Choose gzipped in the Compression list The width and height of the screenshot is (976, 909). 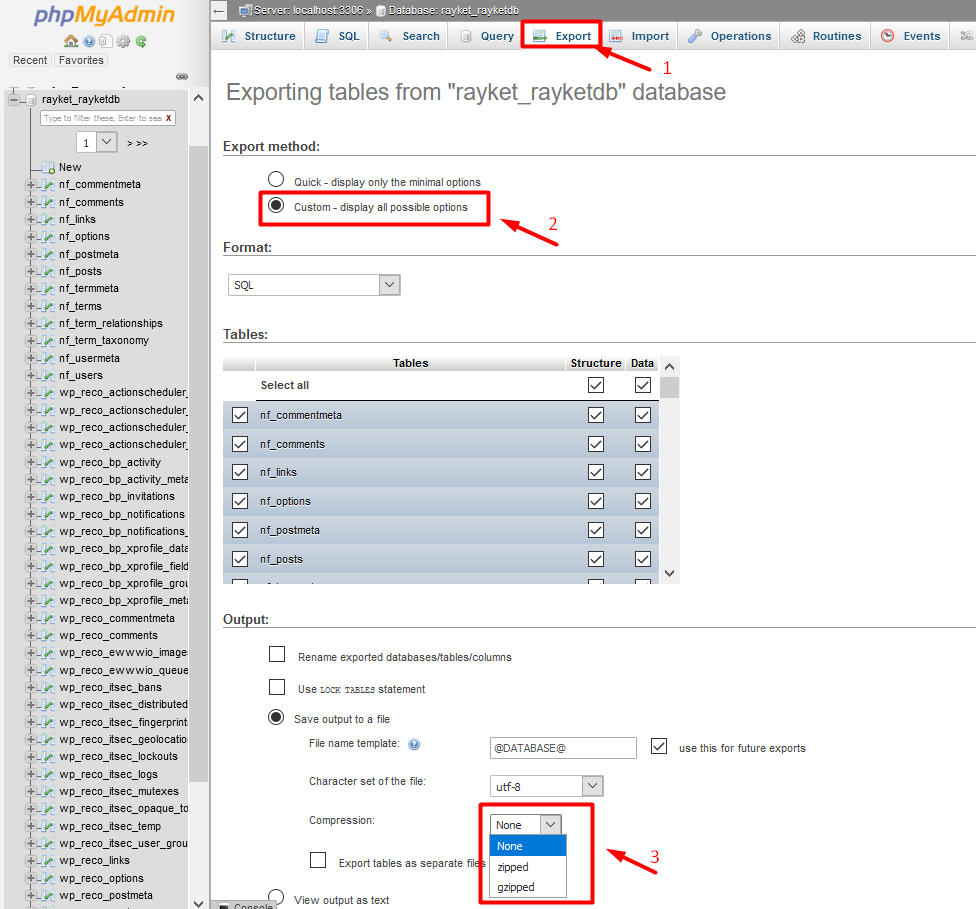click(516, 887)
